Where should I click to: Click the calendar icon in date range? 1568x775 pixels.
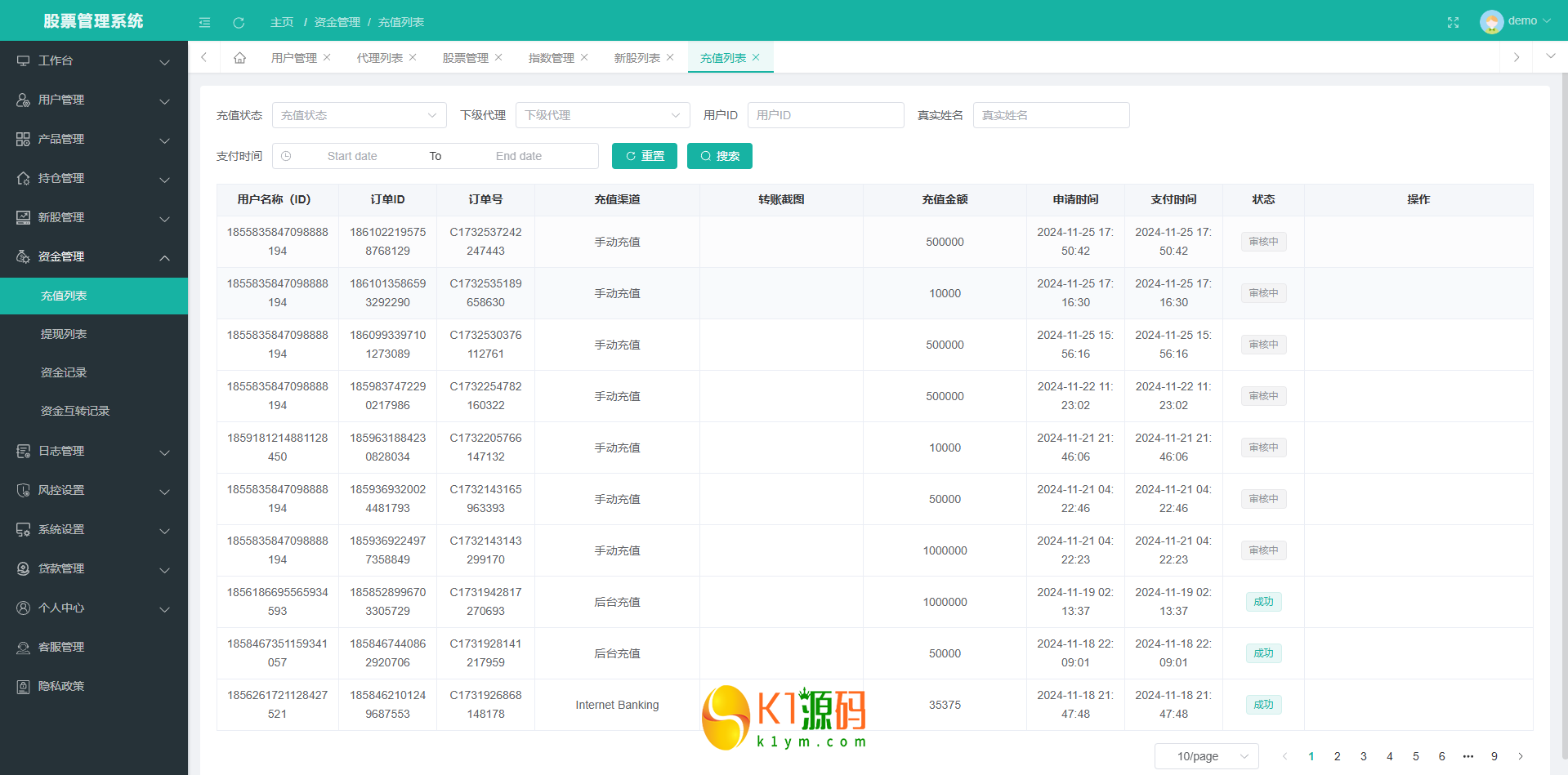286,156
